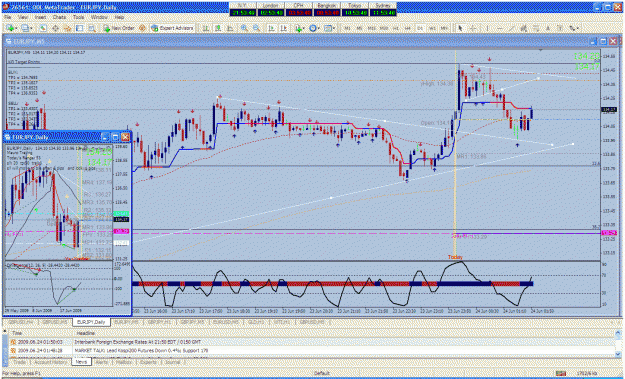Open the View menu
The height and width of the screenshot is (379, 625).
click(23, 18)
